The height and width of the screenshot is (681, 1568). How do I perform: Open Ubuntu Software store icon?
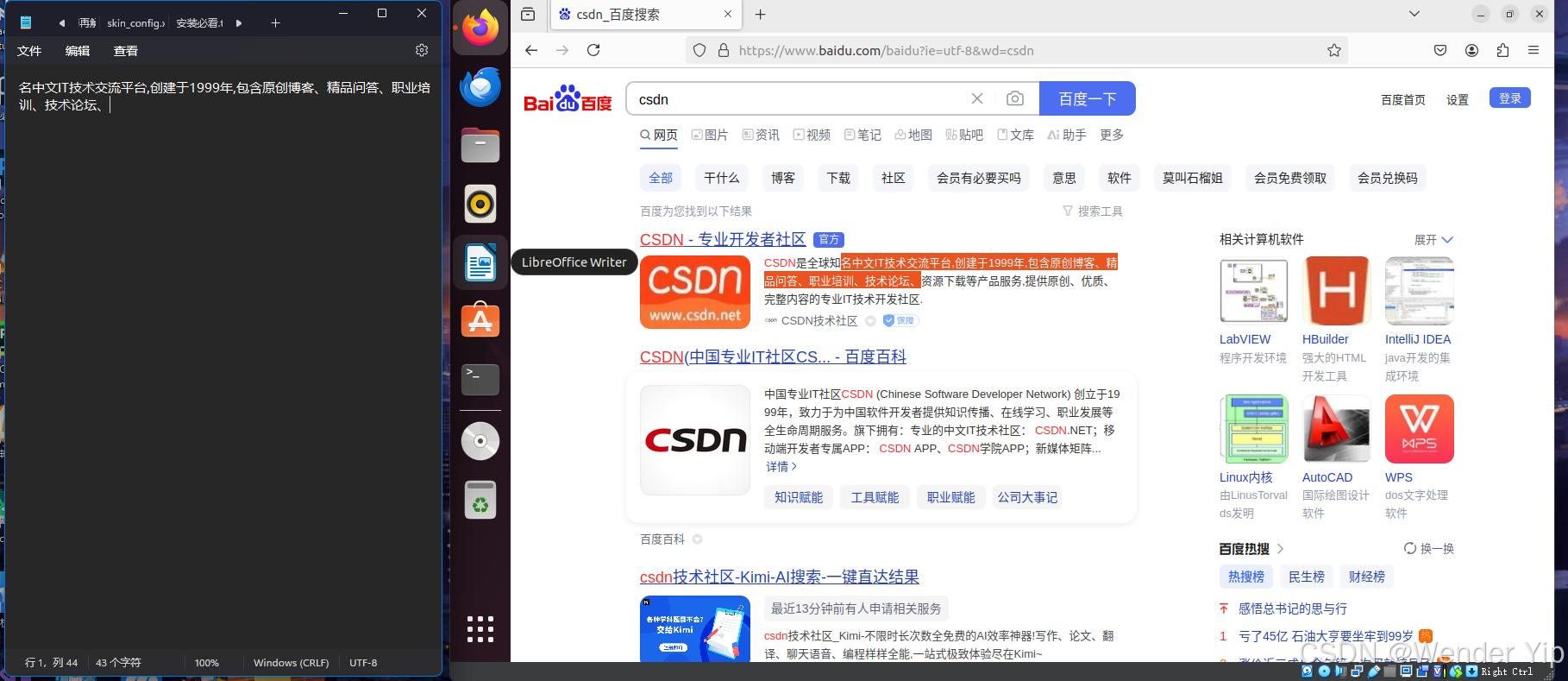click(480, 320)
